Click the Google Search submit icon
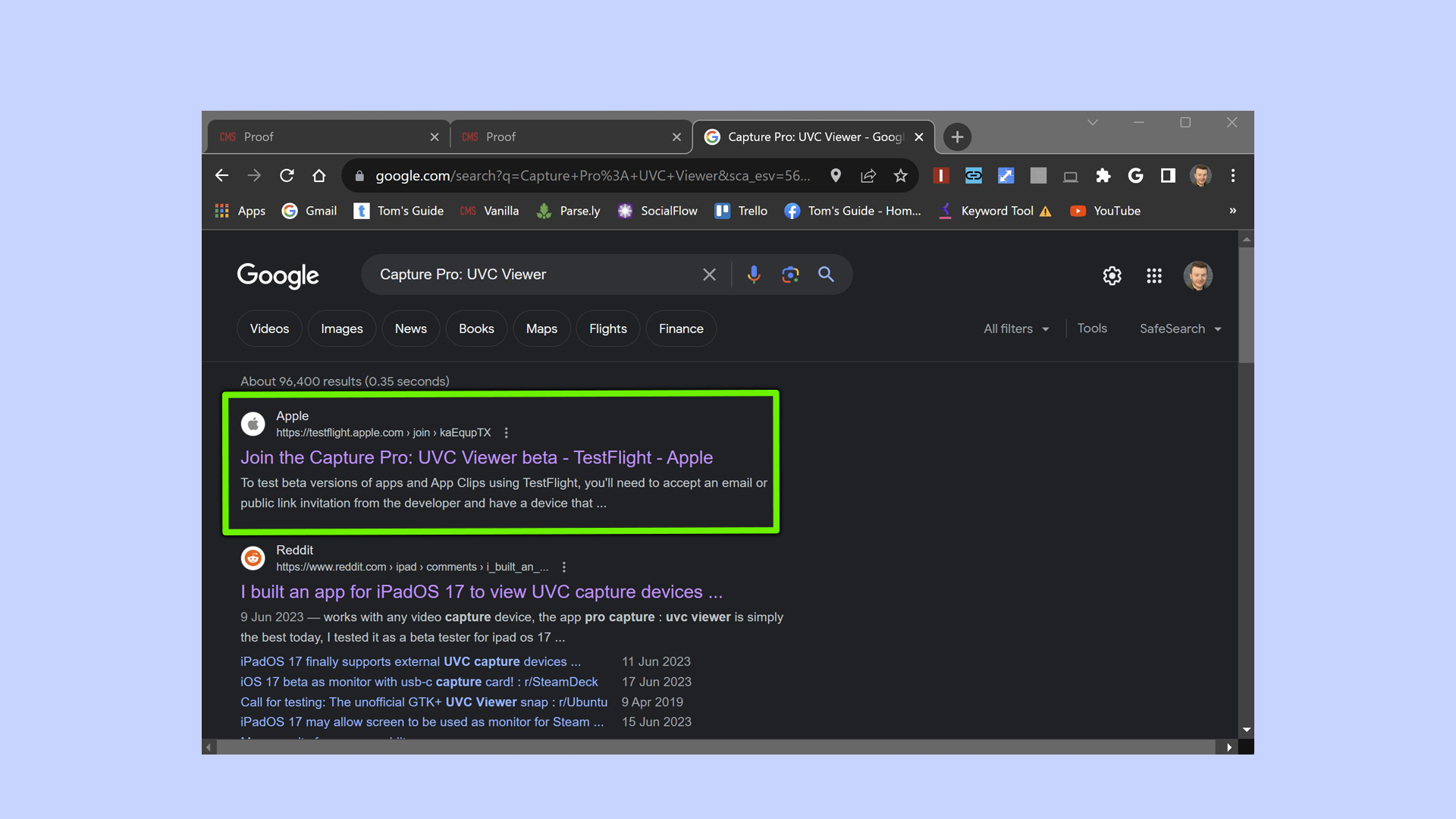This screenshot has height=819, width=1456. pyautogui.click(x=826, y=273)
